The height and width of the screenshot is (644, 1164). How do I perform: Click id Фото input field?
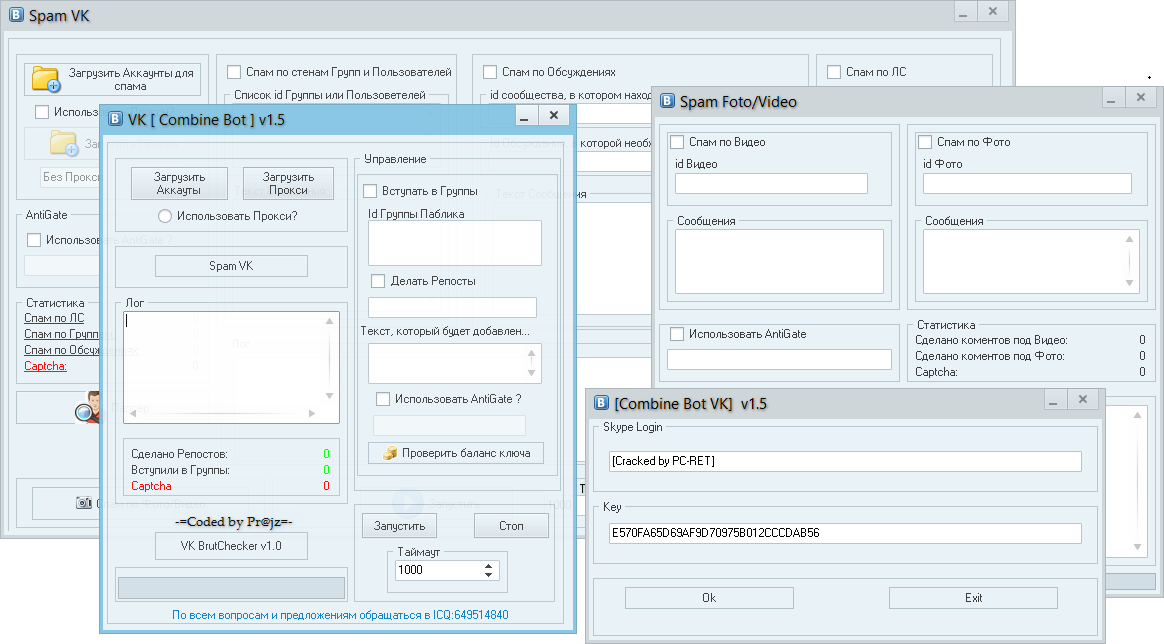[x=1027, y=183]
